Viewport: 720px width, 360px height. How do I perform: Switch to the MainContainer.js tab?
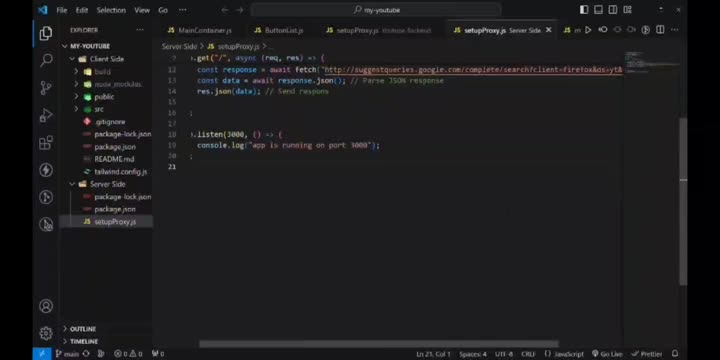(x=199, y=30)
